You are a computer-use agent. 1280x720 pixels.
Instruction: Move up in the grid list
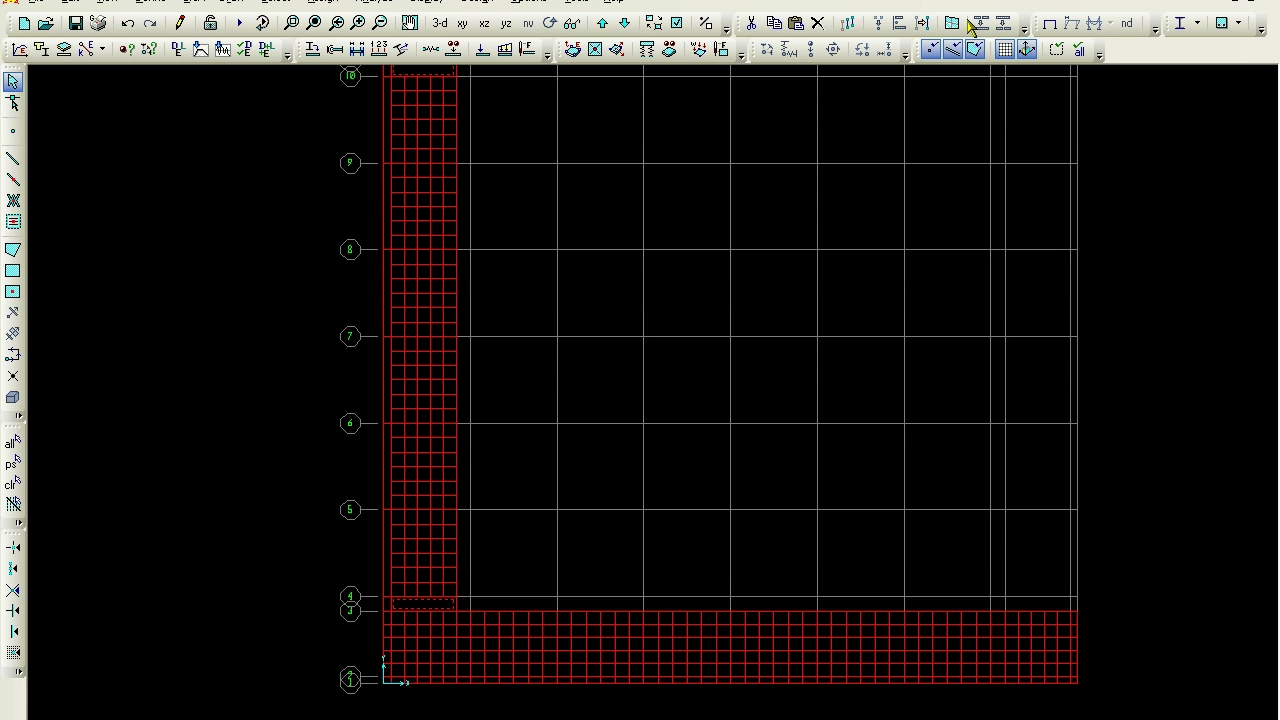(x=602, y=23)
